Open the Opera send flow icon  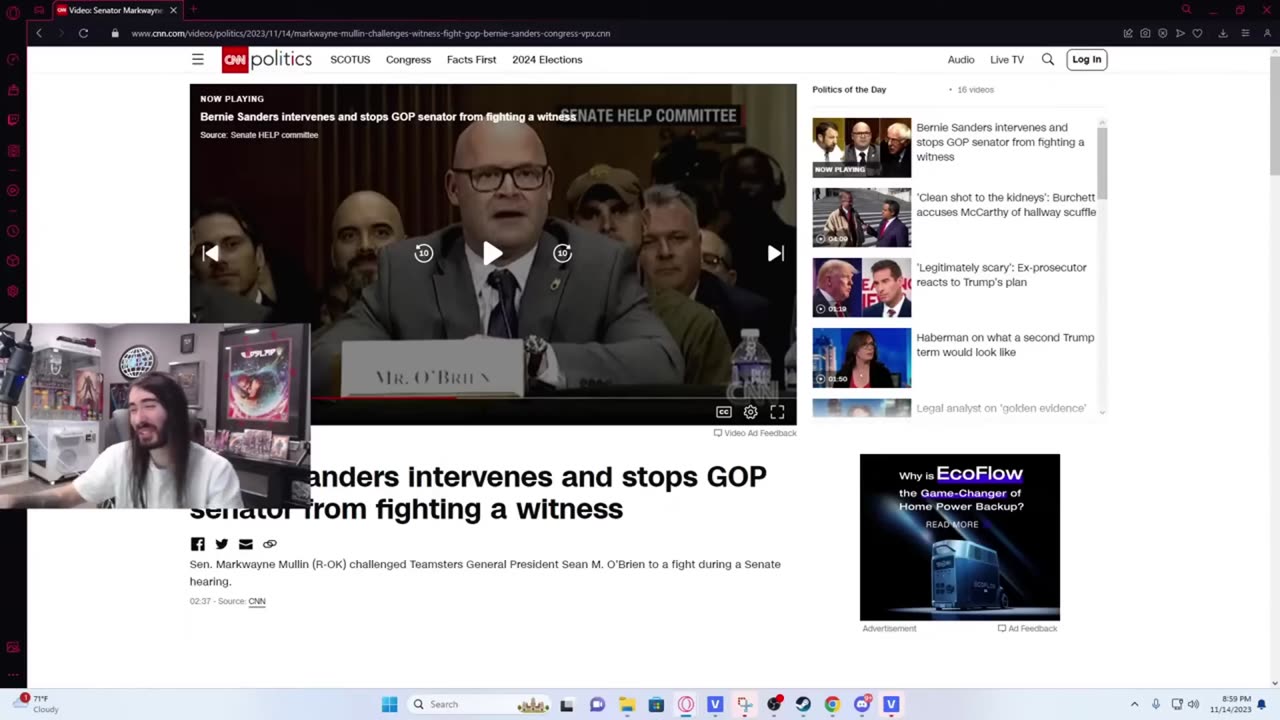(x=1180, y=33)
